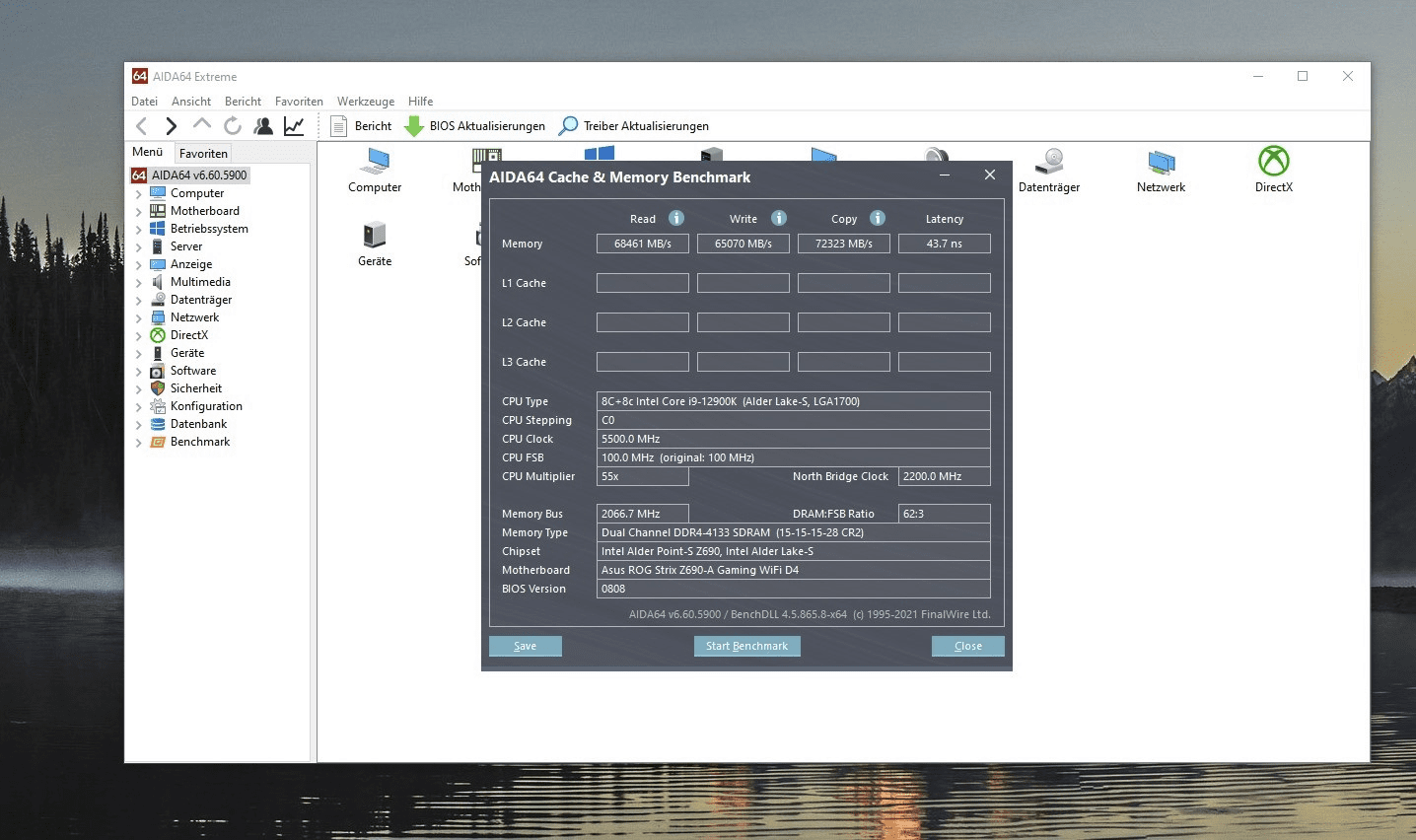Click the Memory Copy value 72323 MB/s
The height and width of the screenshot is (840, 1416).
(x=844, y=244)
